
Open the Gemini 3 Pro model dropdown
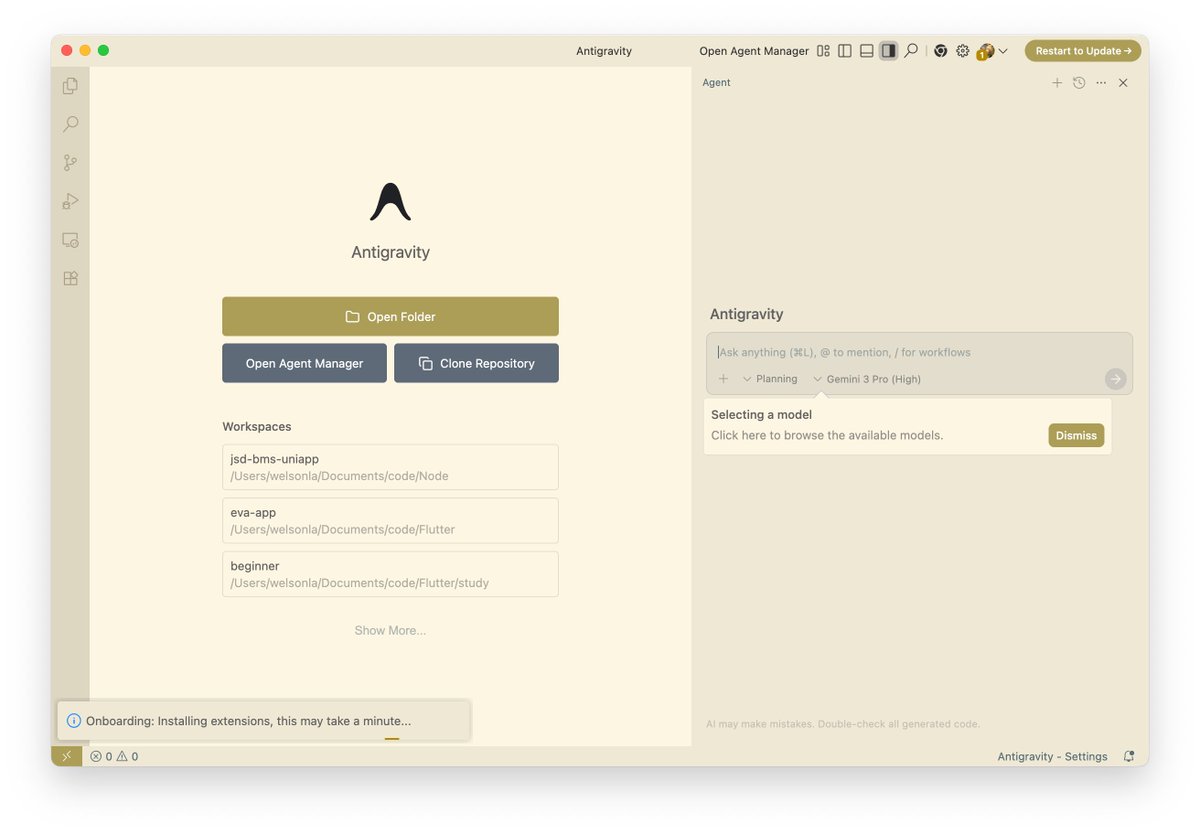(867, 379)
